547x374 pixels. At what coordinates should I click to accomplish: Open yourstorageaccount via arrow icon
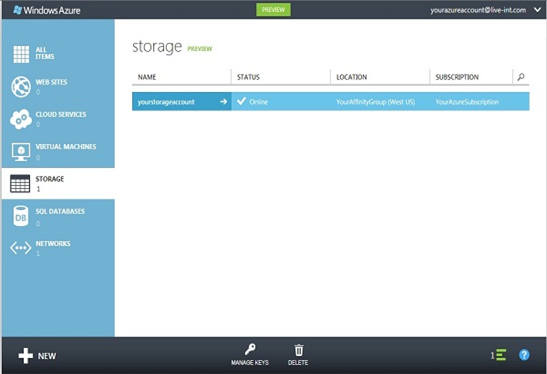coord(224,102)
